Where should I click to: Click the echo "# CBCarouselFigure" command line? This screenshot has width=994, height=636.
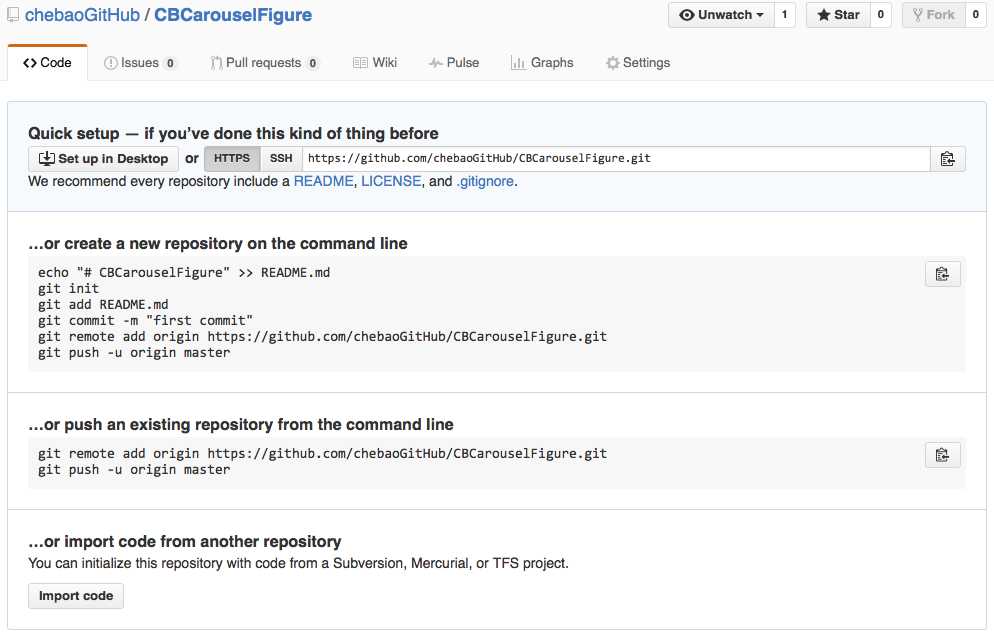click(x=184, y=273)
